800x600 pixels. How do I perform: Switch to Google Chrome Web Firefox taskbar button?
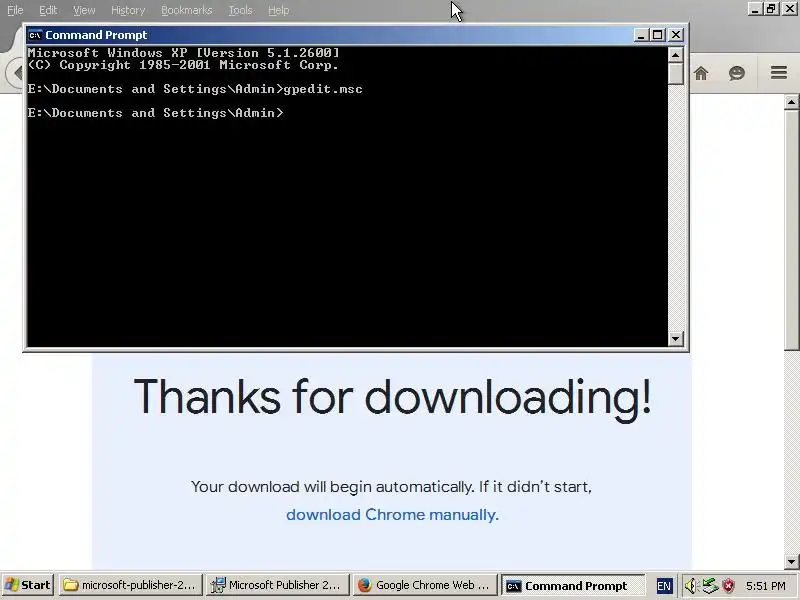click(x=424, y=585)
